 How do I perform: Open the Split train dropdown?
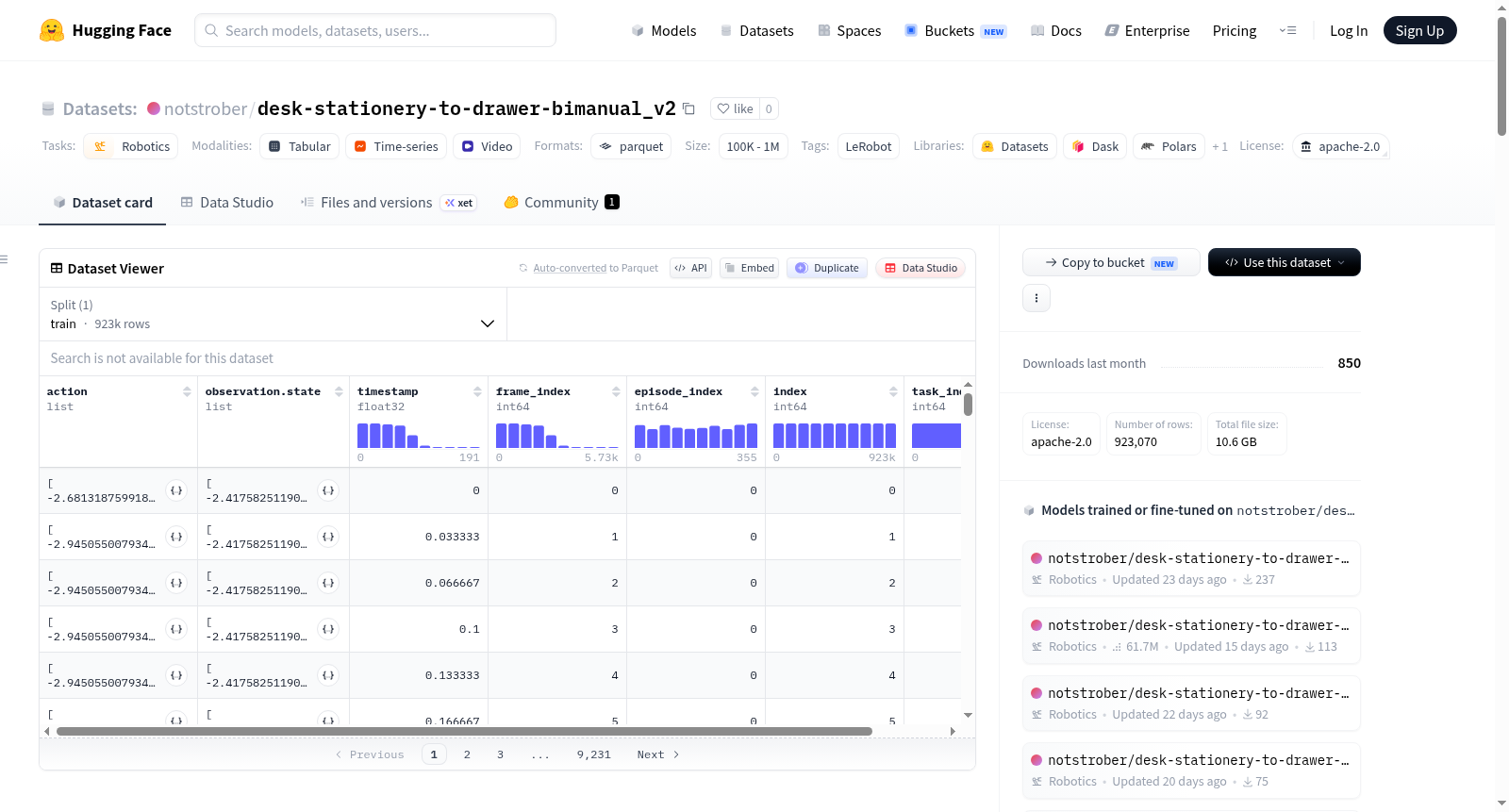(273, 314)
